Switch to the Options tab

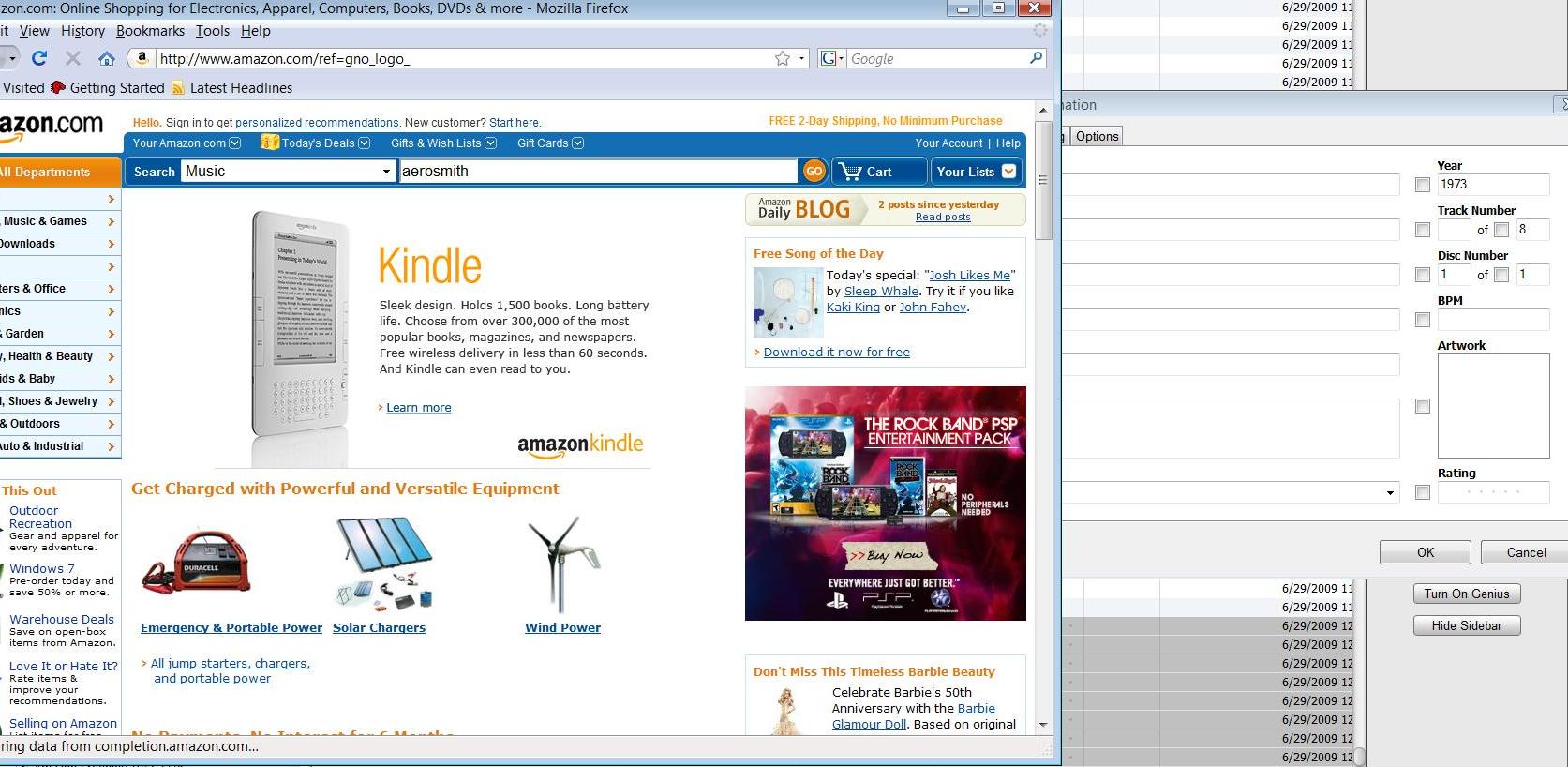point(1097,136)
